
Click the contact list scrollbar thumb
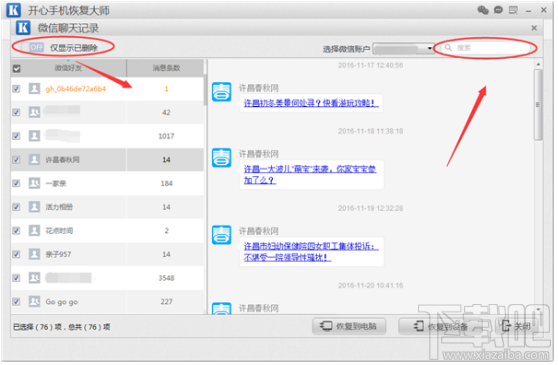(x=205, y=90)
